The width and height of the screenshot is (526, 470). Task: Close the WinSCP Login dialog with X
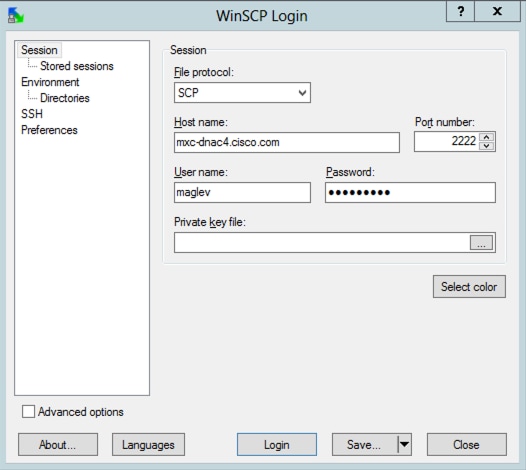pyautogui.click(x=497, y=11)
